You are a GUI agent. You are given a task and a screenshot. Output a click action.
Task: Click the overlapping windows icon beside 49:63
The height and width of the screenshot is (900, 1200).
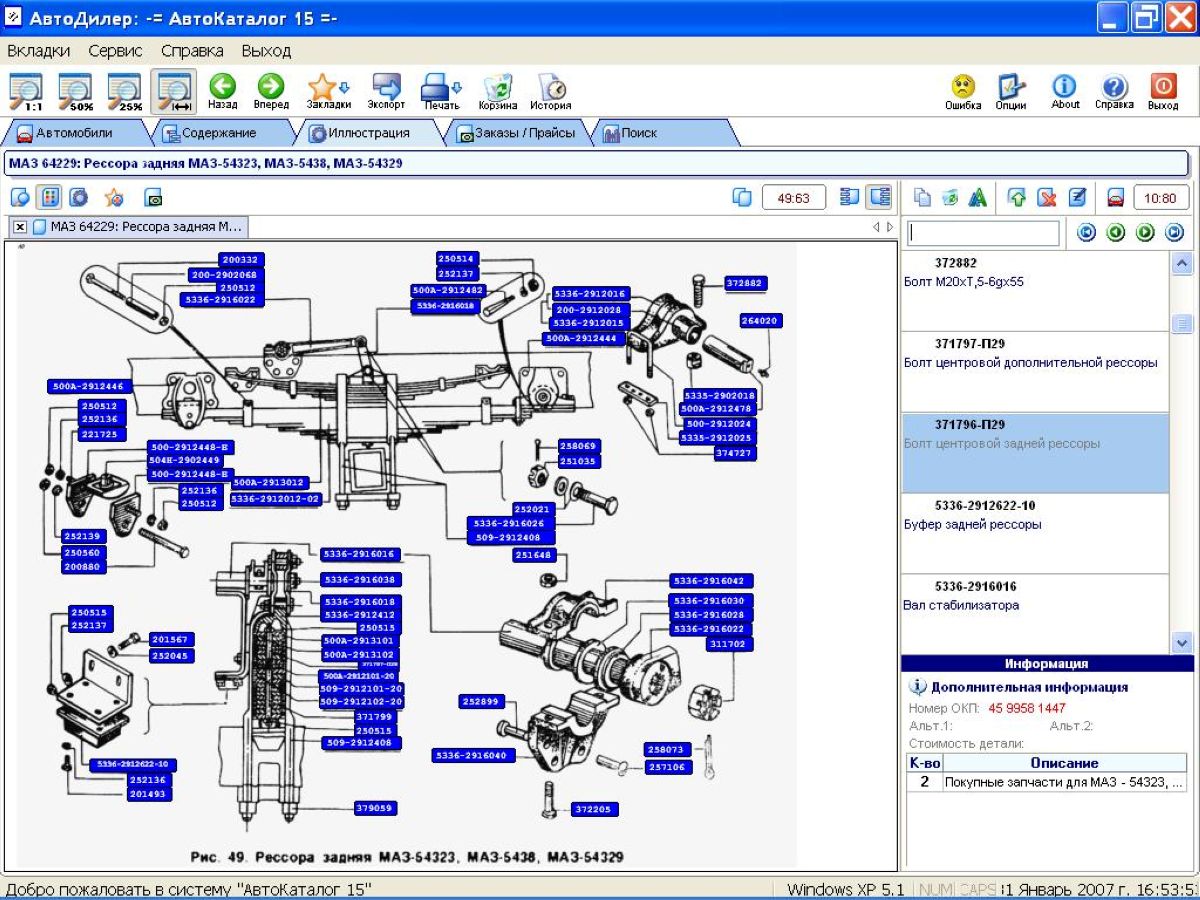coord(742,197)
